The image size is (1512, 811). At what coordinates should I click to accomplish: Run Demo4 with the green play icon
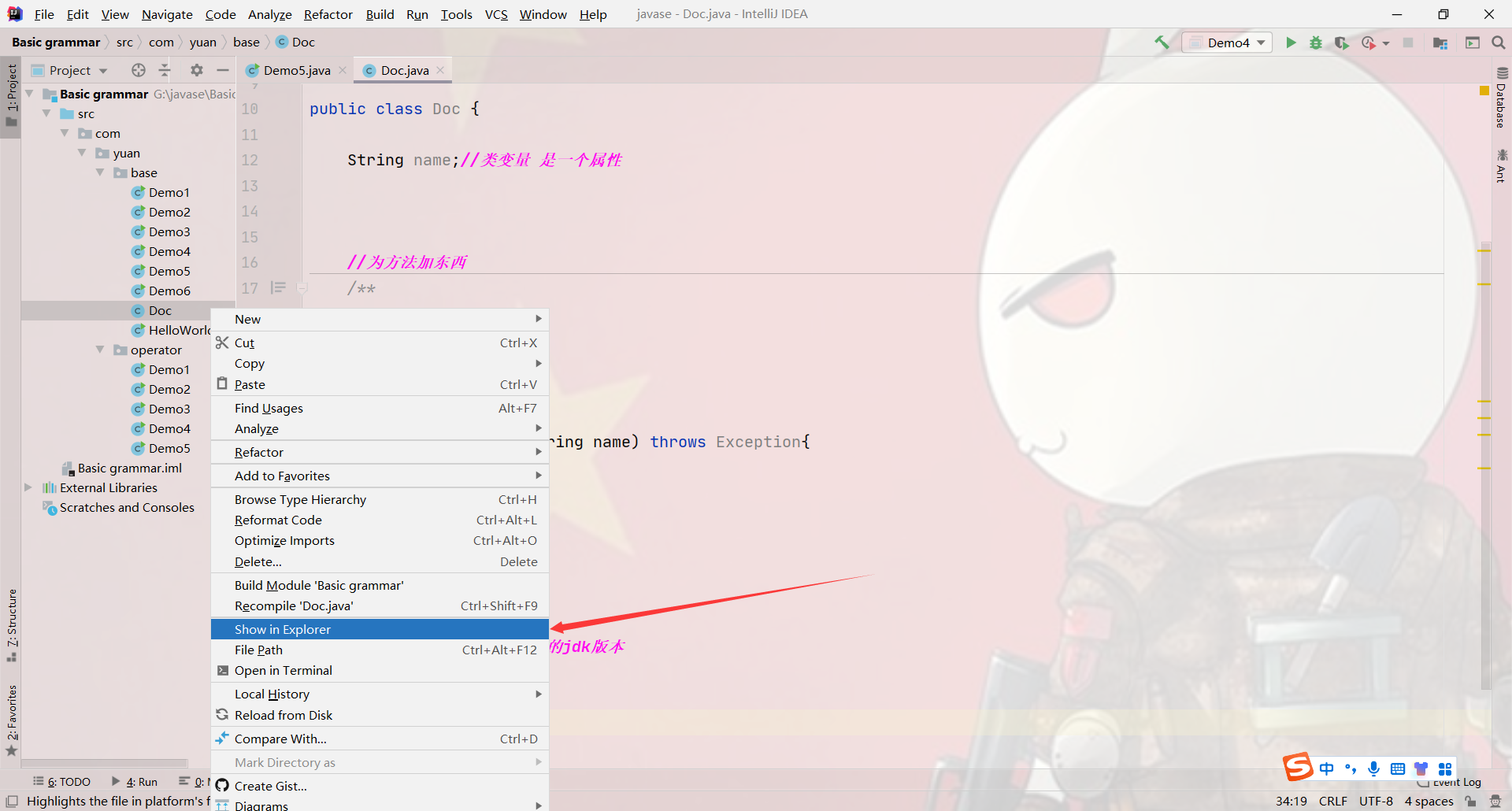pyautogui.click(x=1291, y=43)
